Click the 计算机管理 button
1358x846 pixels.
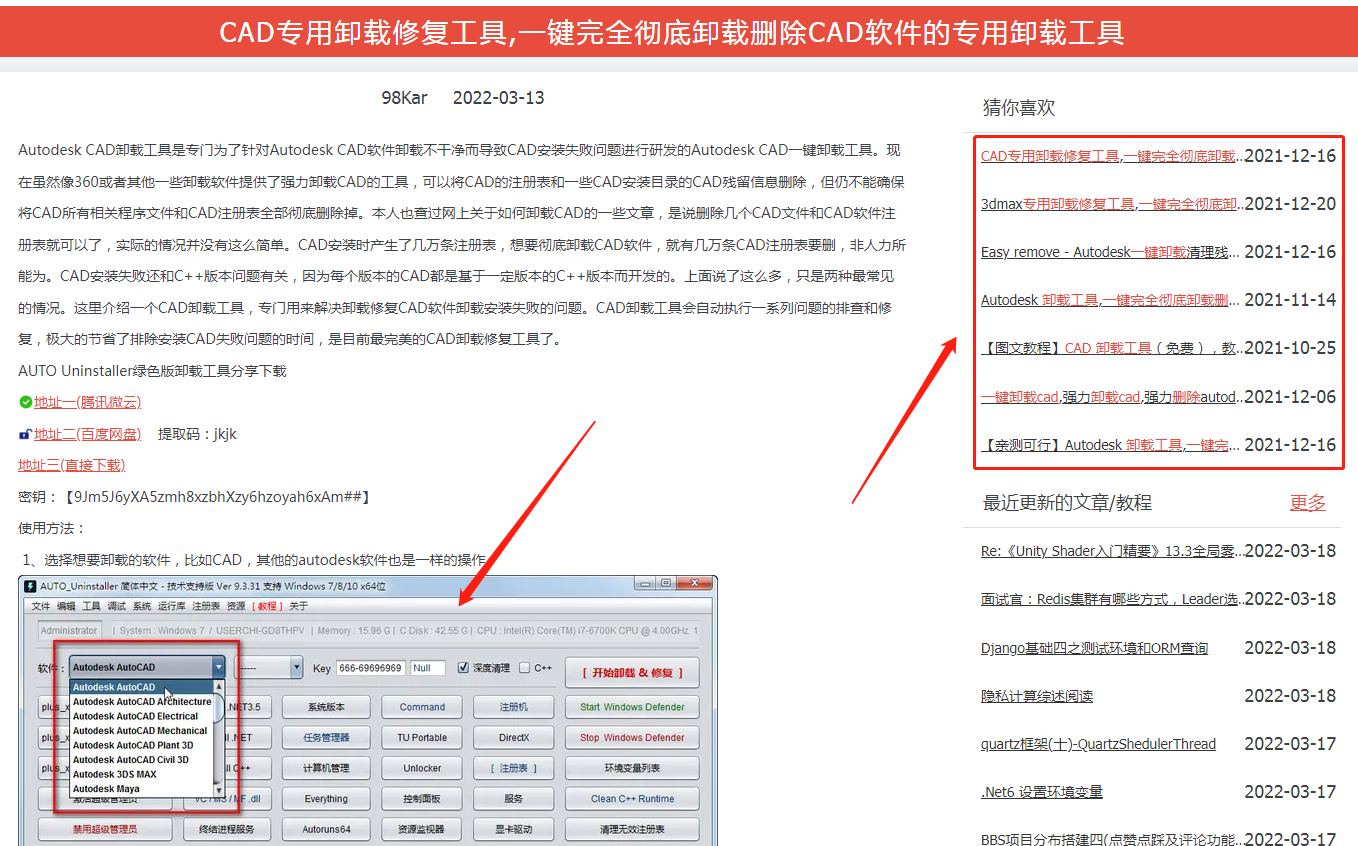click(x=326, y=768)
